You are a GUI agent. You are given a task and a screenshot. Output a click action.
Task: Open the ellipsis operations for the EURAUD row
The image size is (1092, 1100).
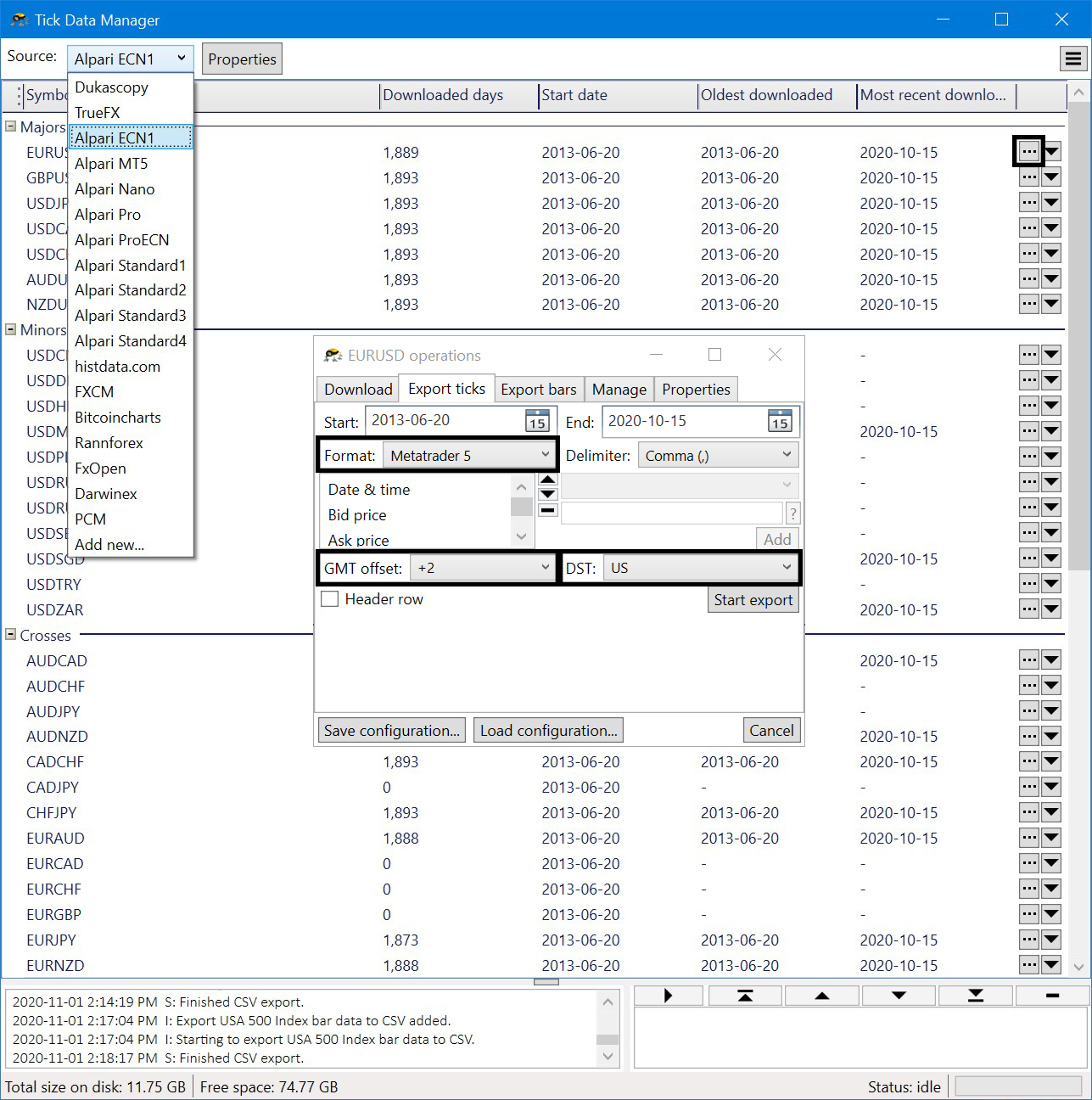pyautogui.click(x=1029, y=838)
